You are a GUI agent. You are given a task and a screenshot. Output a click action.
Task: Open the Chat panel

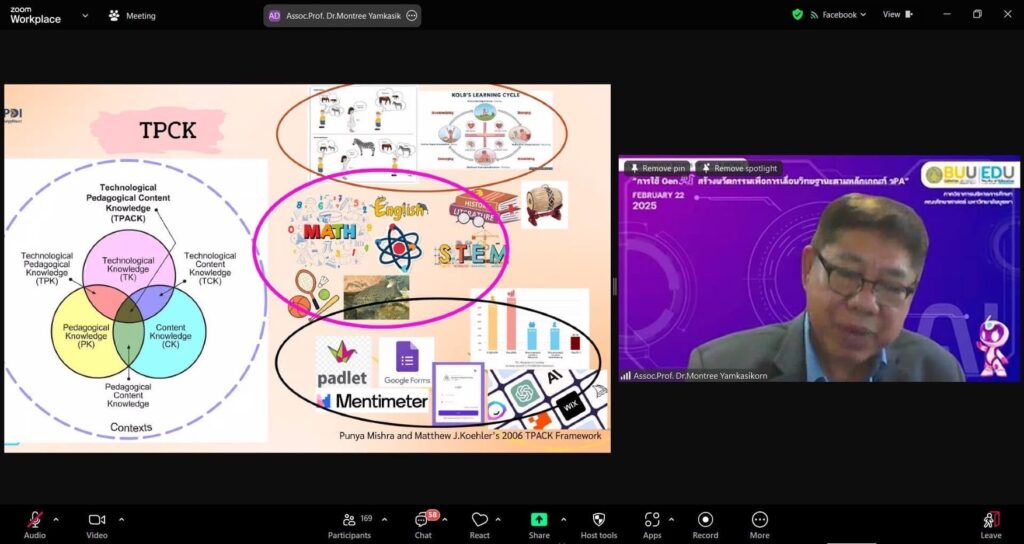(423, 520)
